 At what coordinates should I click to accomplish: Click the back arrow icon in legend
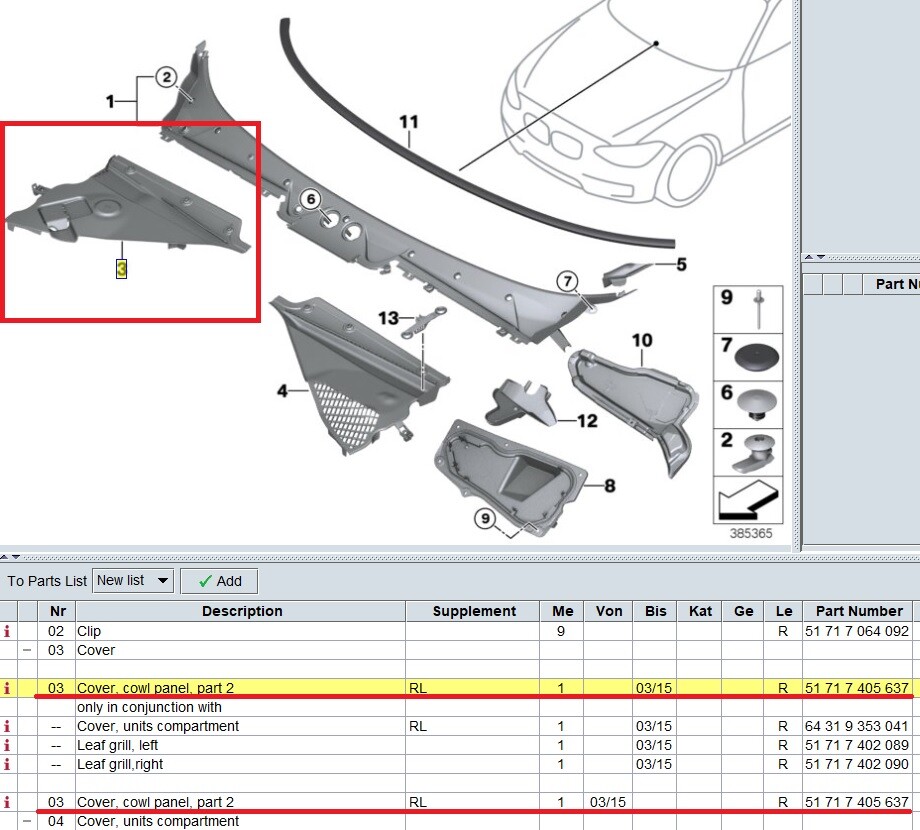pos(748,500)
